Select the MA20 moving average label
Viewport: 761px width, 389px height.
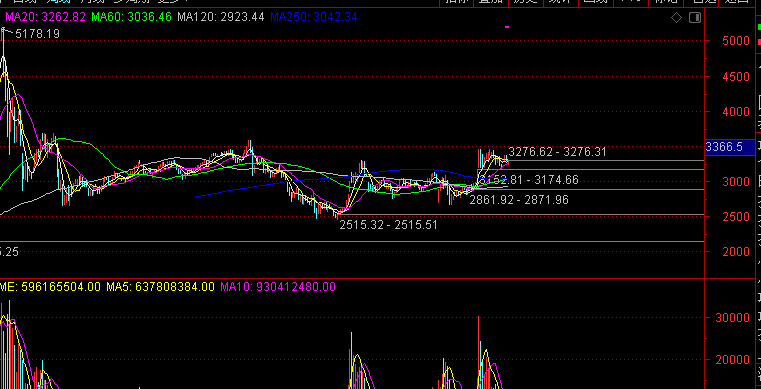pyautogui.click(x=46, y=17)
